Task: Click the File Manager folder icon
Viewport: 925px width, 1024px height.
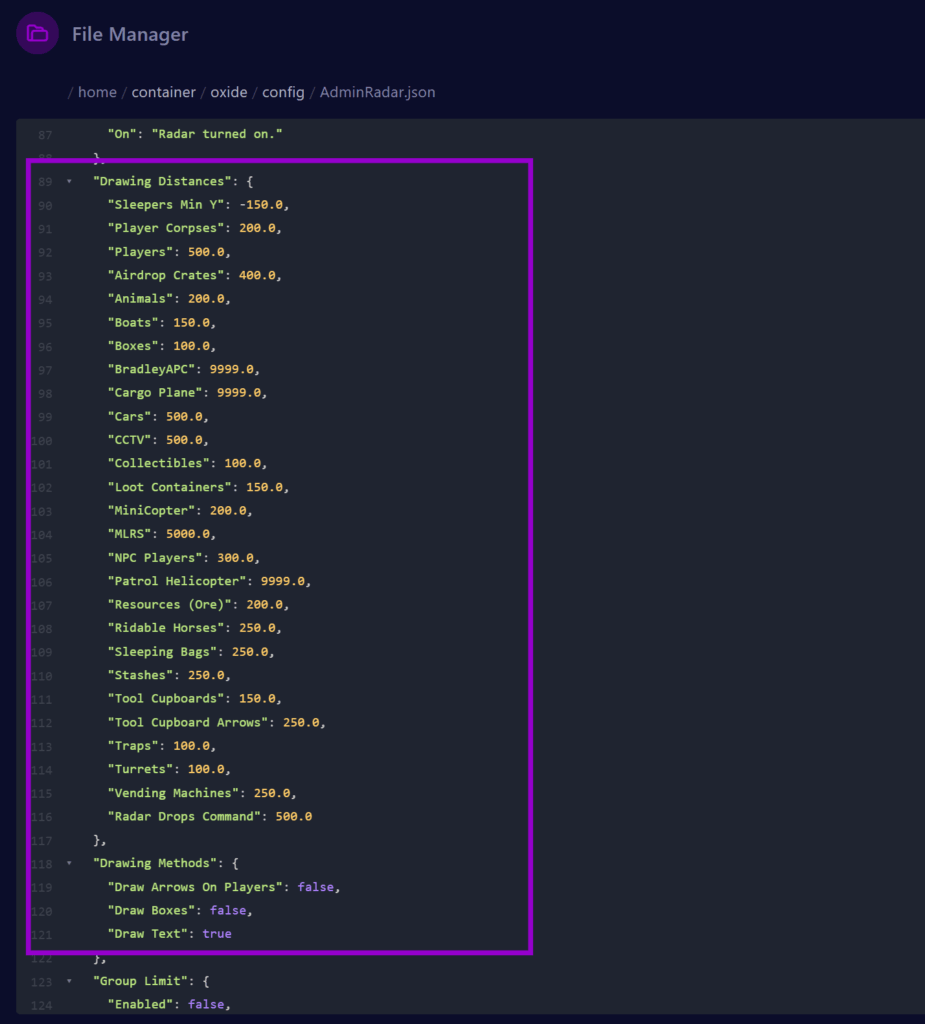Action: [37, 33]
